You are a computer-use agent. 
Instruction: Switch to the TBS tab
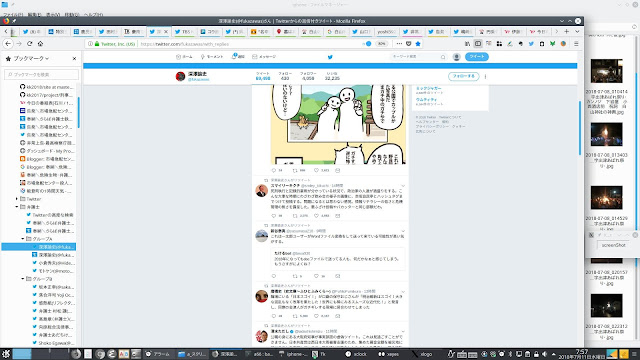(x=184, y=31)
